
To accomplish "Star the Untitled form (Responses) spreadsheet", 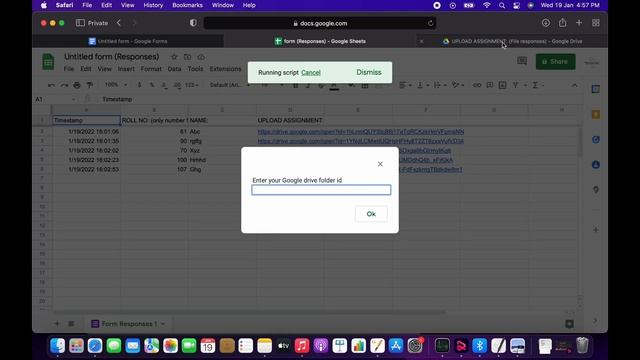I will tap(174, 57).
